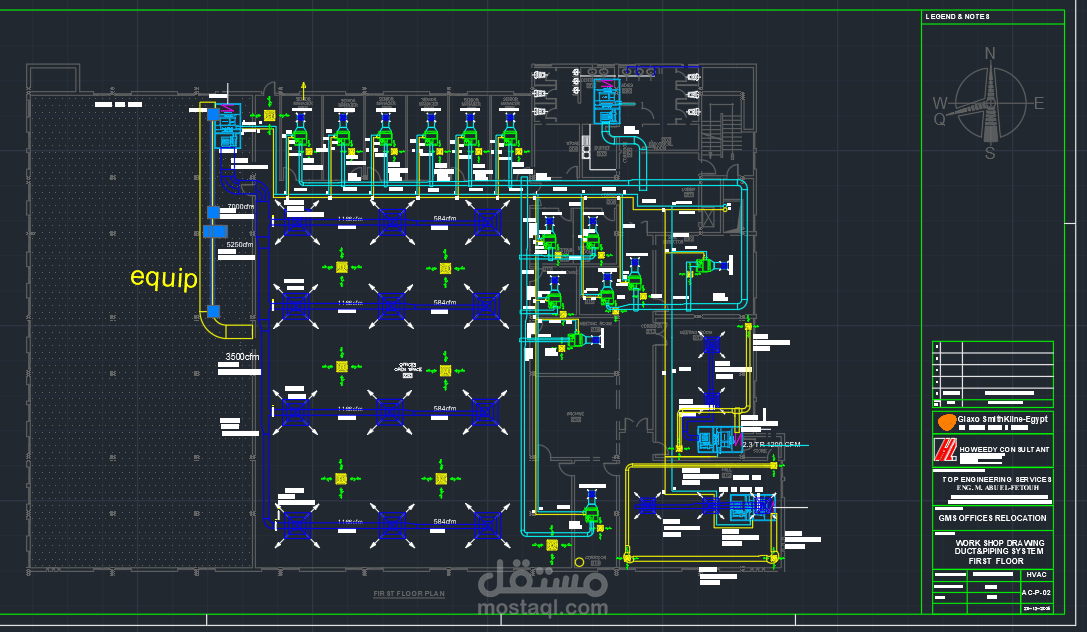This screenshot has height=632, width=1087.
Task: Select the north arrow compass rose graphic
Action: [x=990, y=103]
